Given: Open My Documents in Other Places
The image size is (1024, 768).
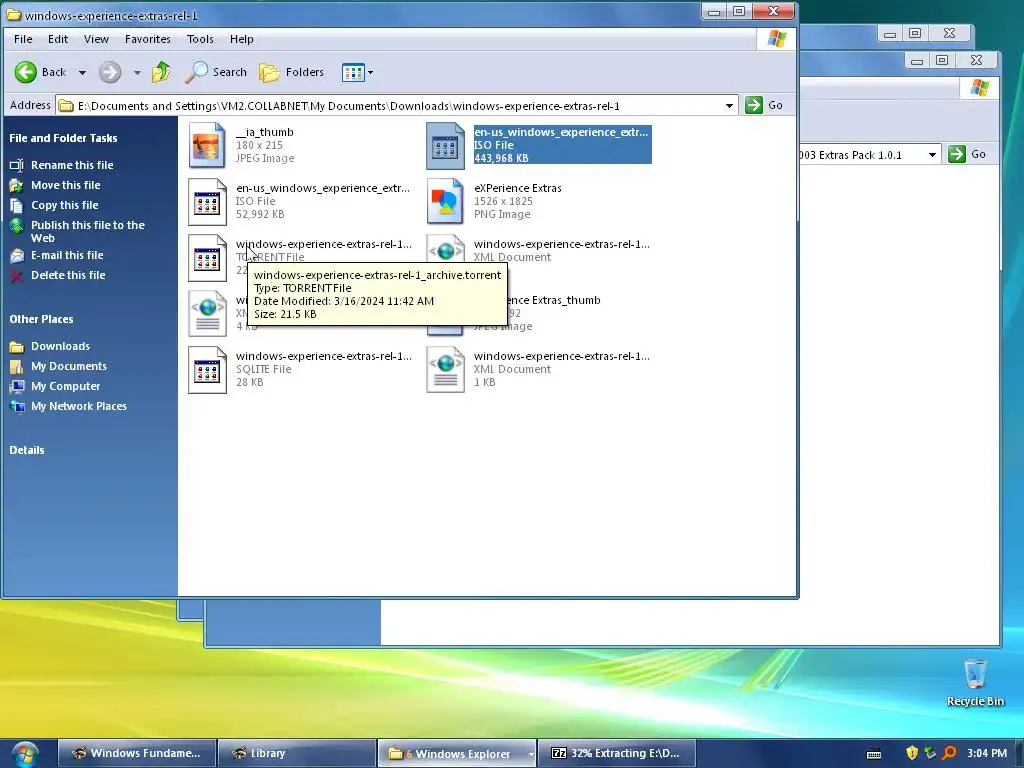Looking at the screenshot, I should coord(69,366).
